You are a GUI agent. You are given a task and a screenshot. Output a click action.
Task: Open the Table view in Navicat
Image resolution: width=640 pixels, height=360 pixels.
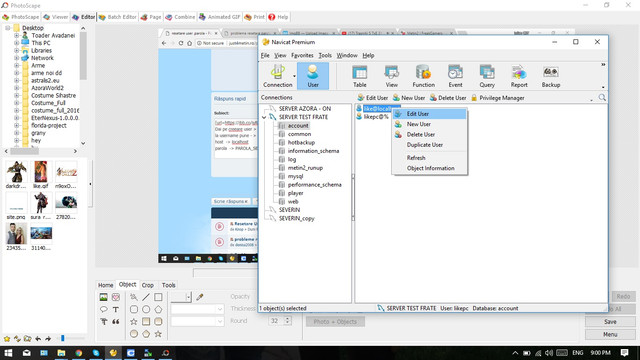click(x=359, y=76)
